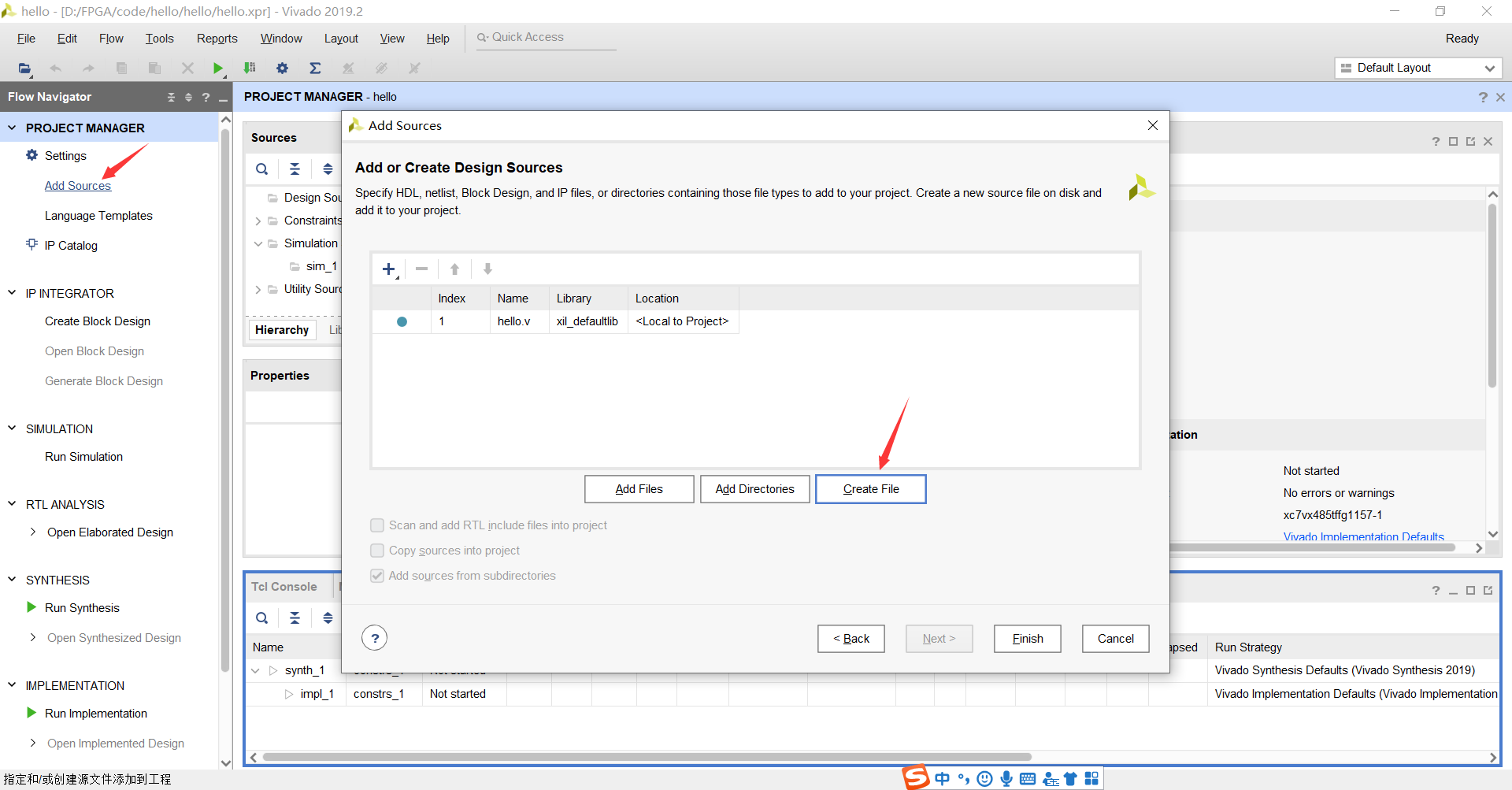The image size is (1512, 790).
Task: Close the Add Sources dialog
Action: tap(1153, 125)
